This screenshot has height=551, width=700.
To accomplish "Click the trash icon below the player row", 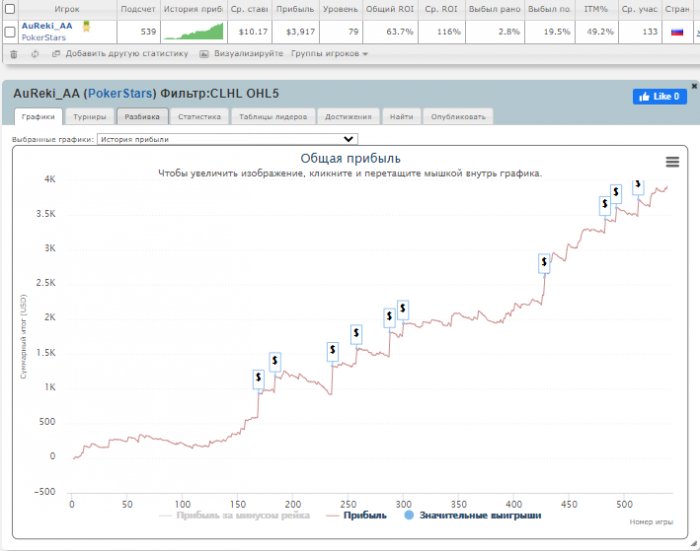I will [13, 54].
